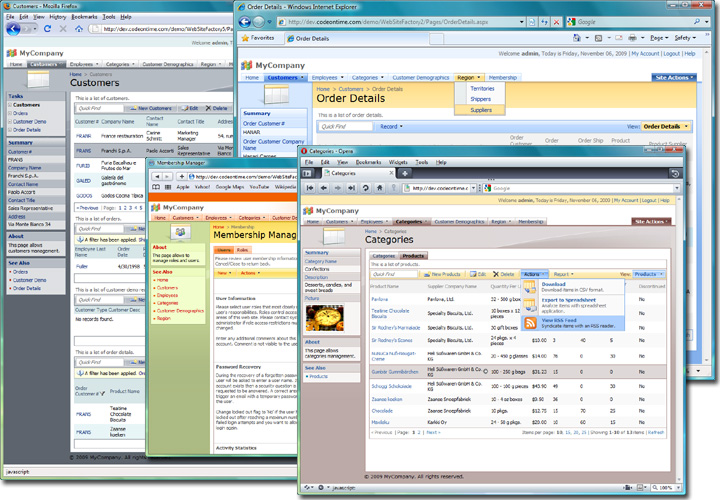Click New Products button in Categories page
The width and height of the screenshot is (720, 500).
click(442, 274)
